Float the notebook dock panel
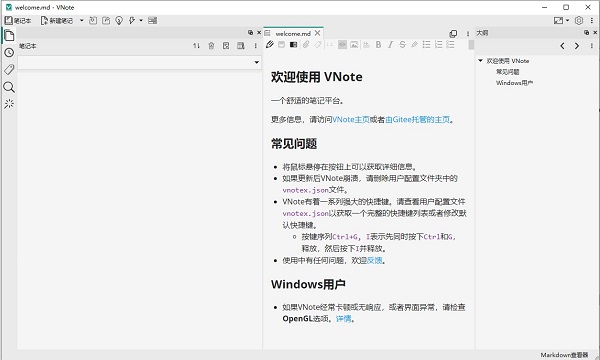This screenshot has width=600, height=360. pyautogui.click(x=250, y=33)
